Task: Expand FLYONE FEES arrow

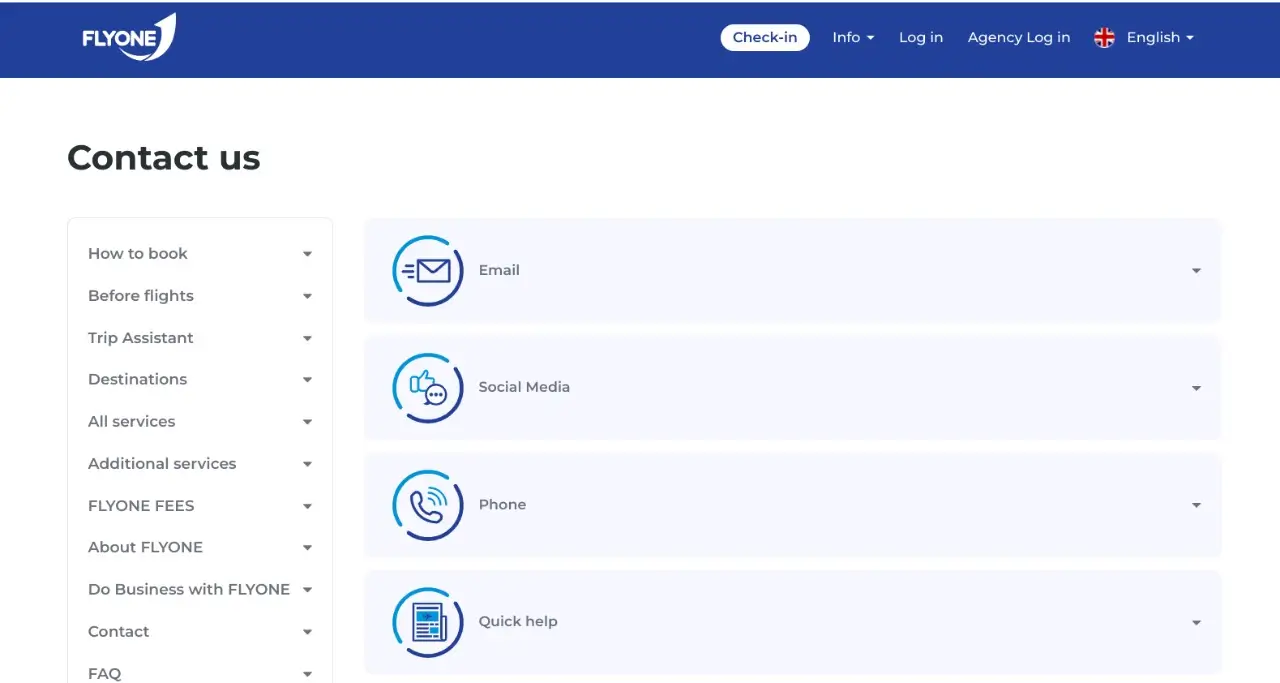Action: [307, 506]
